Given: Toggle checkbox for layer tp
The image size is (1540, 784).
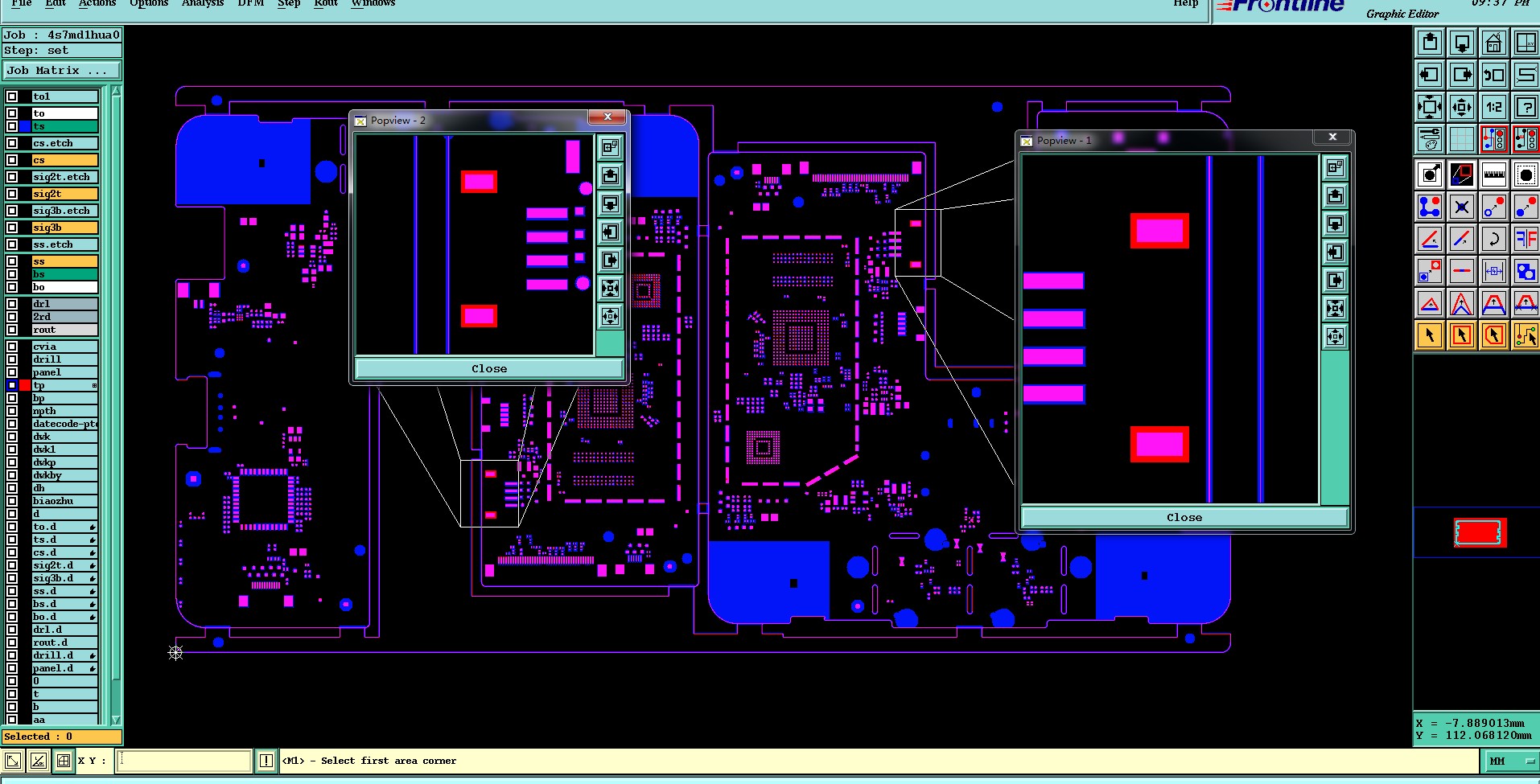Looking at the screenshot, I should [12, 385].
